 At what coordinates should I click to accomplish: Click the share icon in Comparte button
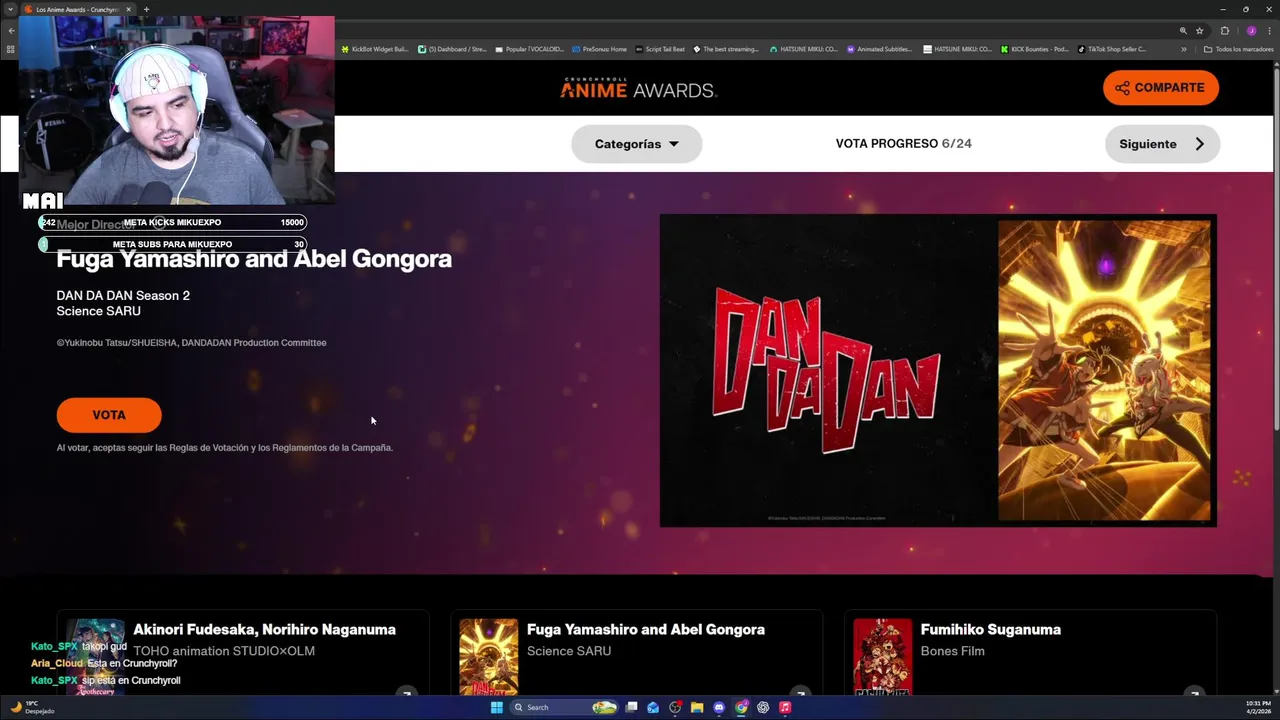click(x=1122, y=88)
